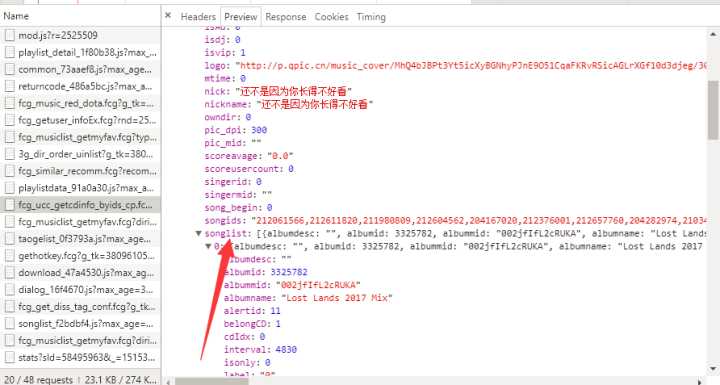Click the scroll up arrow in preview pane

coord(713,34)
